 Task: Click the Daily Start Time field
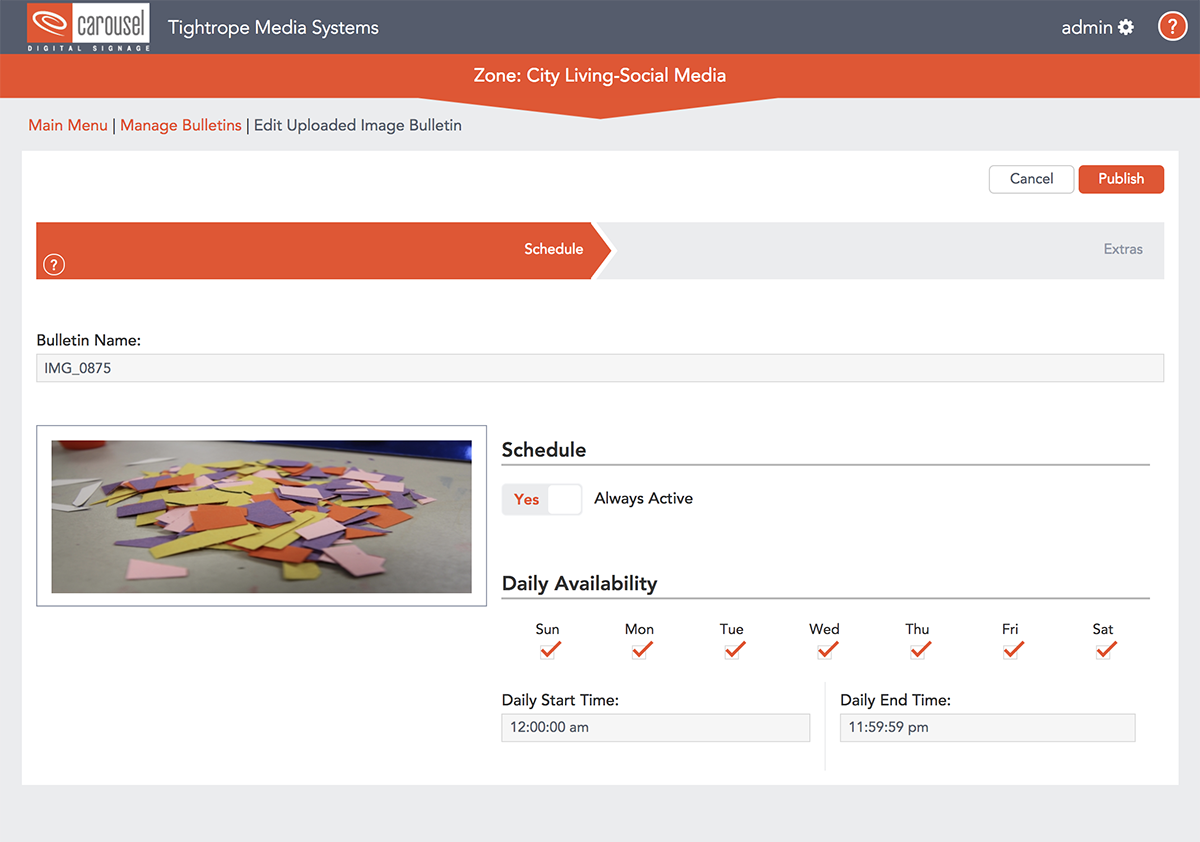click(x=655, y=728)
